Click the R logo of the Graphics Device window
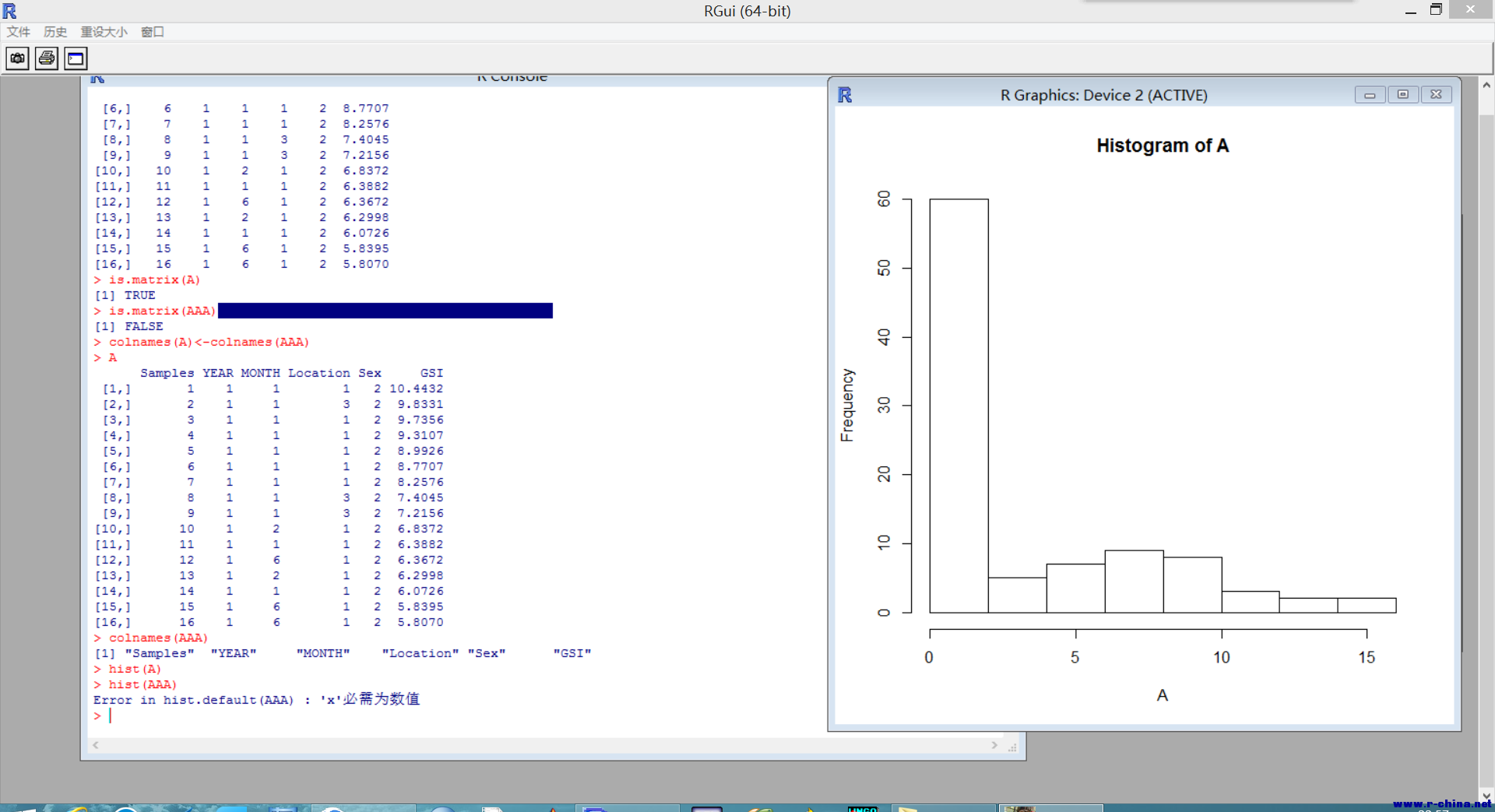Image resolution: width=1495 pixels, height=812 pixels. click(x=845, y=95)
